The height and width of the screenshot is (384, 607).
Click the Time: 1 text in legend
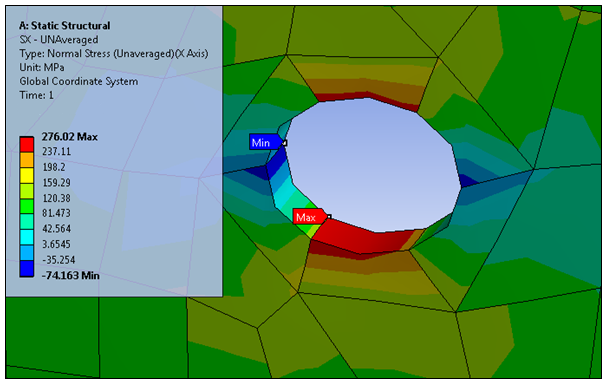[36, 95]
